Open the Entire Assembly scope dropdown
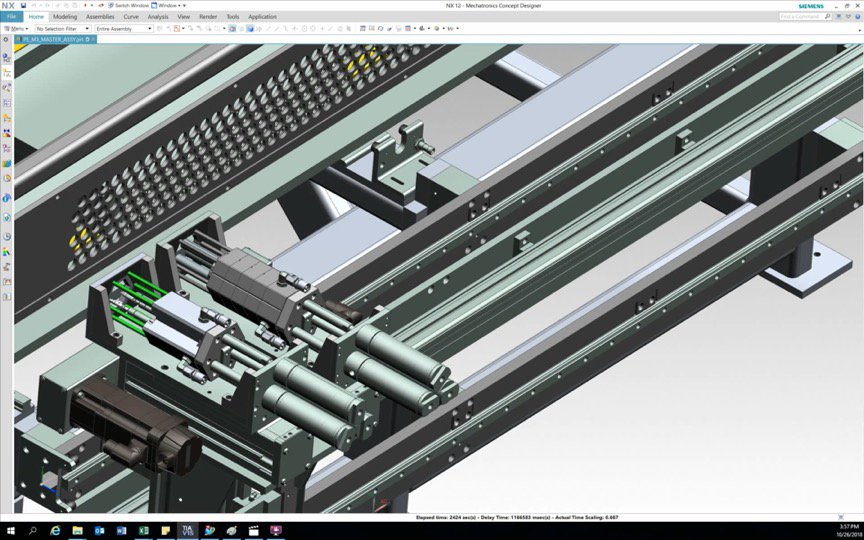The height and width of the screenshot is (540, 864). [x=123, y=28]
